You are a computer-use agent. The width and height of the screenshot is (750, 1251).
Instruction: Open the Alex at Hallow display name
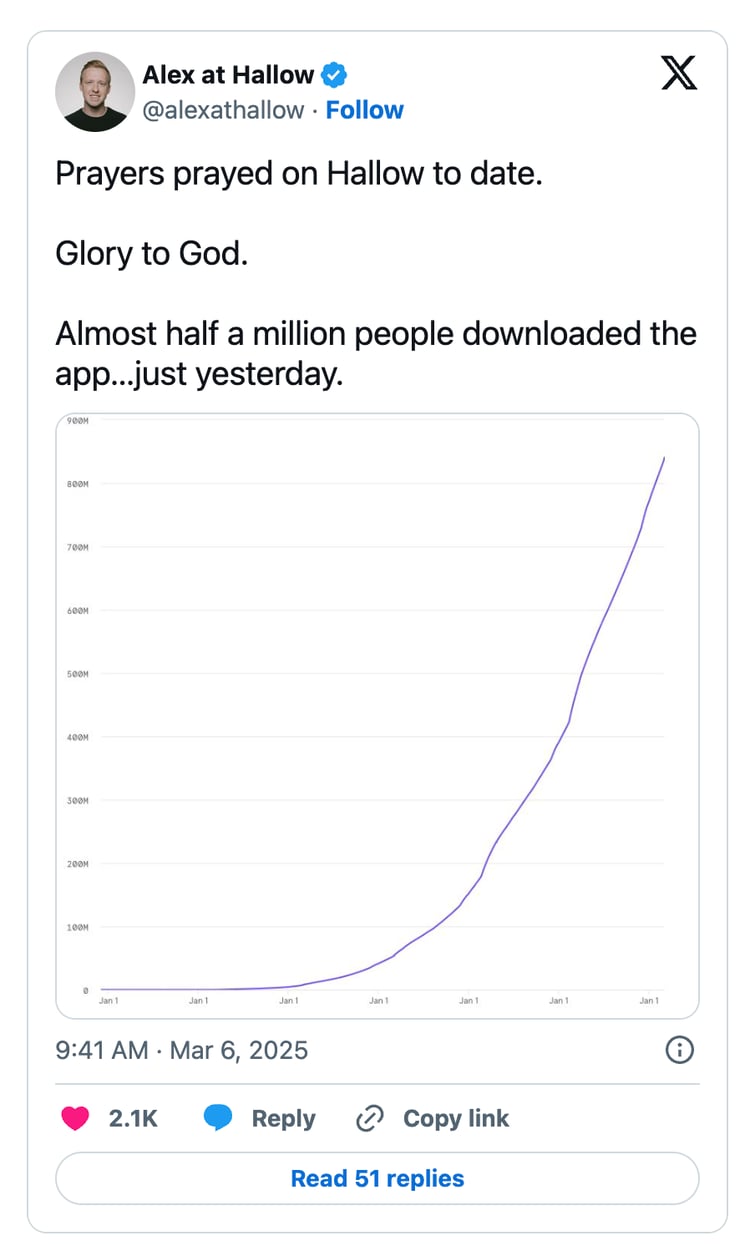pyautogui.click(x=228, y=74)
